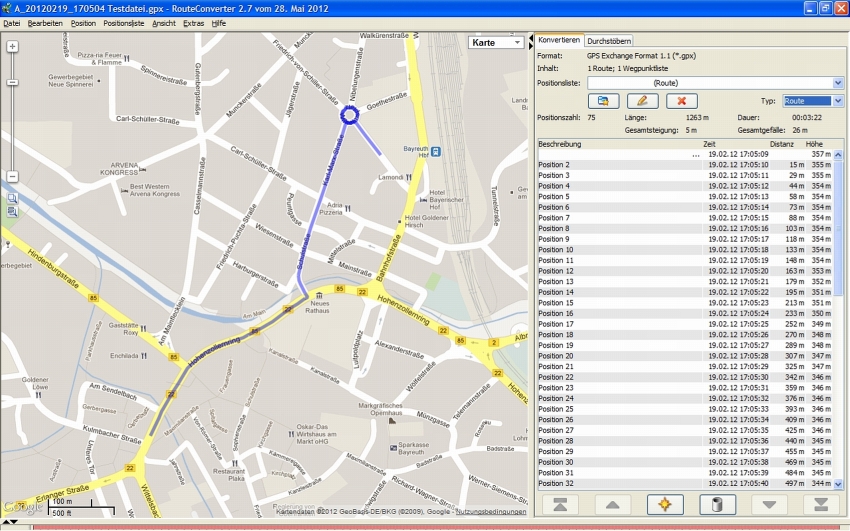Move selected position to top of list
Image resolution: width=850 pixels, height=531 pixels.
point(560,504)
